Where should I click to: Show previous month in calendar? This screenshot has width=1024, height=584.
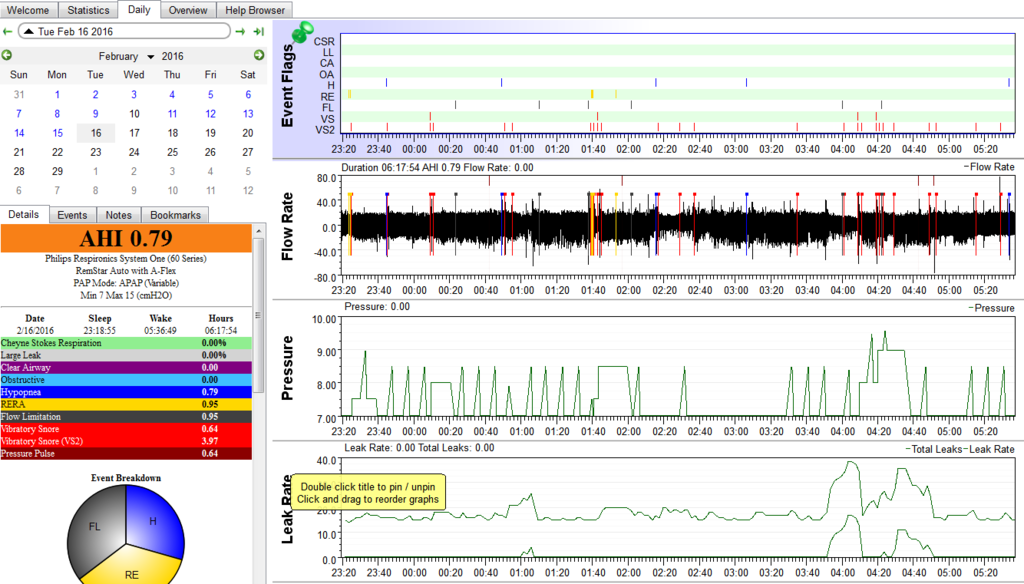coord(8,56)
